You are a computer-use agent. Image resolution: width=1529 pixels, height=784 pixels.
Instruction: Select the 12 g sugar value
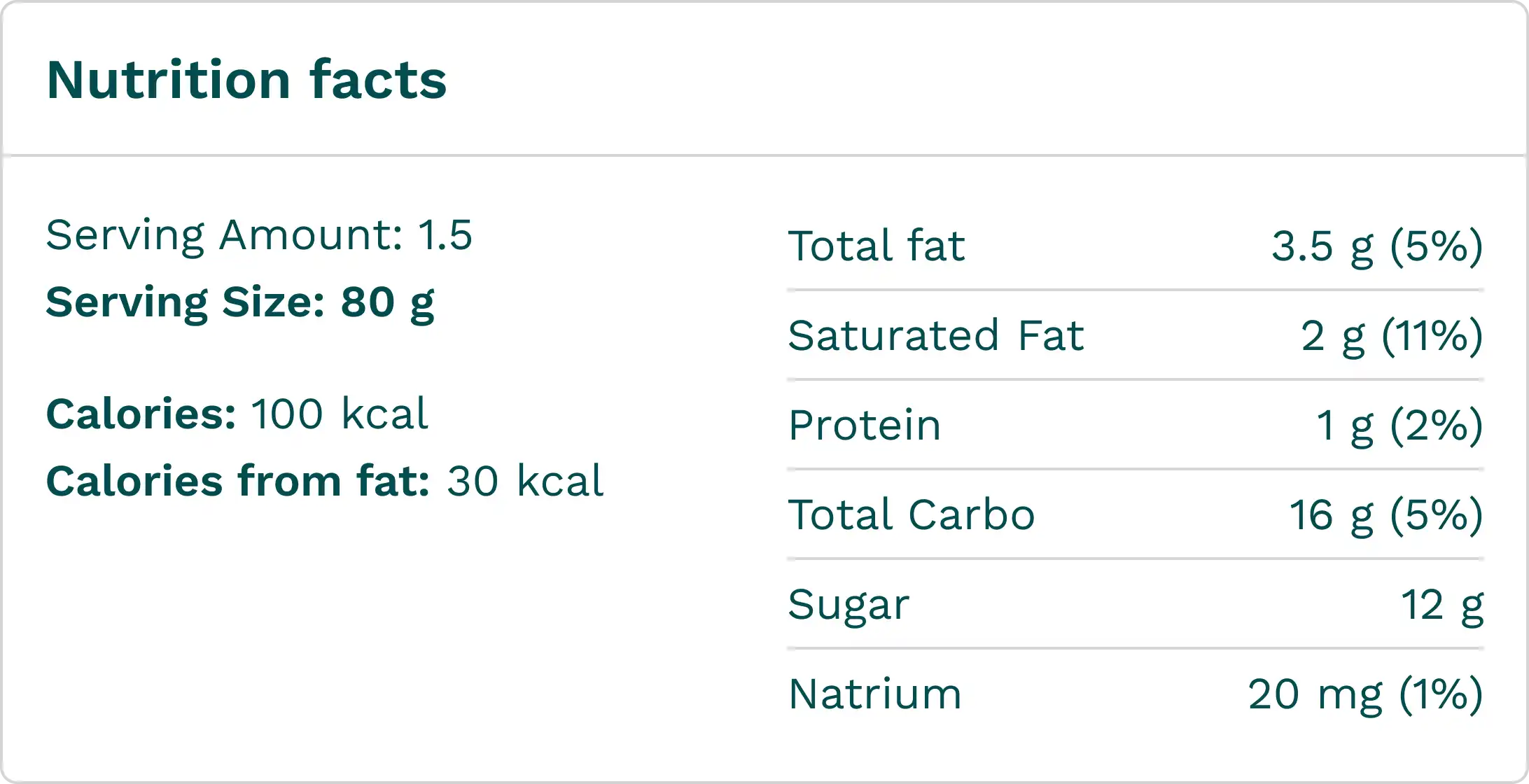(1442, 604)
